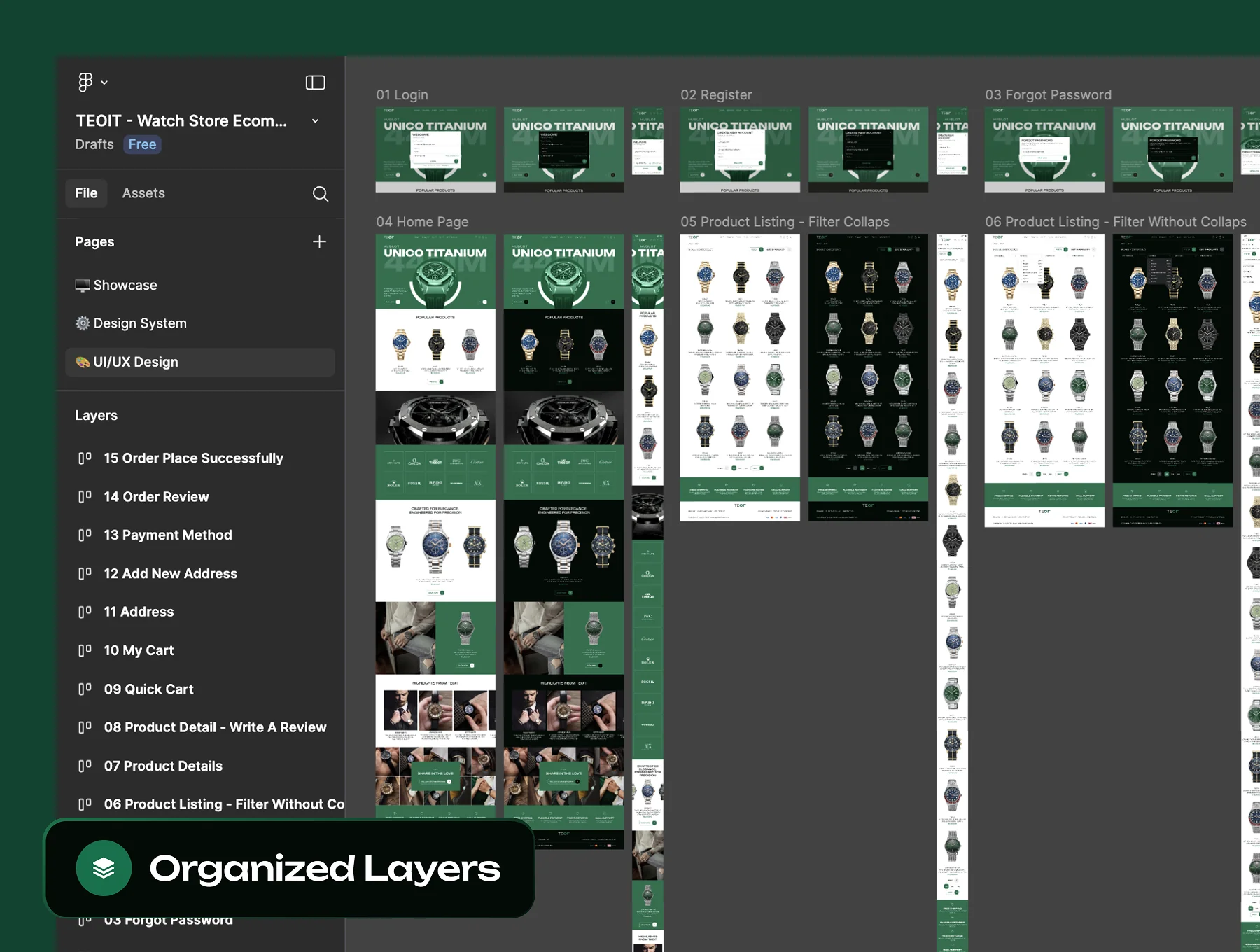Select the 13 Payment Method layer
Screen dimensions: 1260x952
[x=168, y=535]
